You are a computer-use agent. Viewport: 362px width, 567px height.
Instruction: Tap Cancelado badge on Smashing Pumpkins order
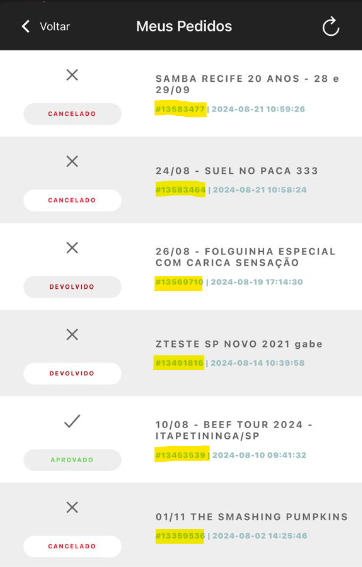click(72, 546)
